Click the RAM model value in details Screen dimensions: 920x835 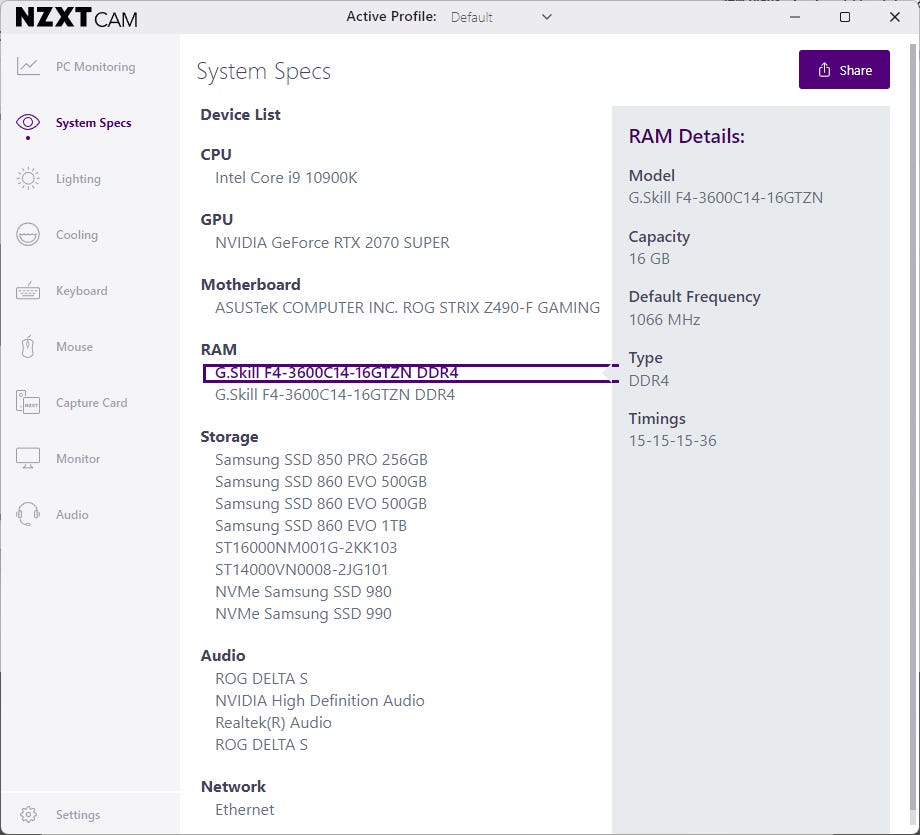pos(725,198)
